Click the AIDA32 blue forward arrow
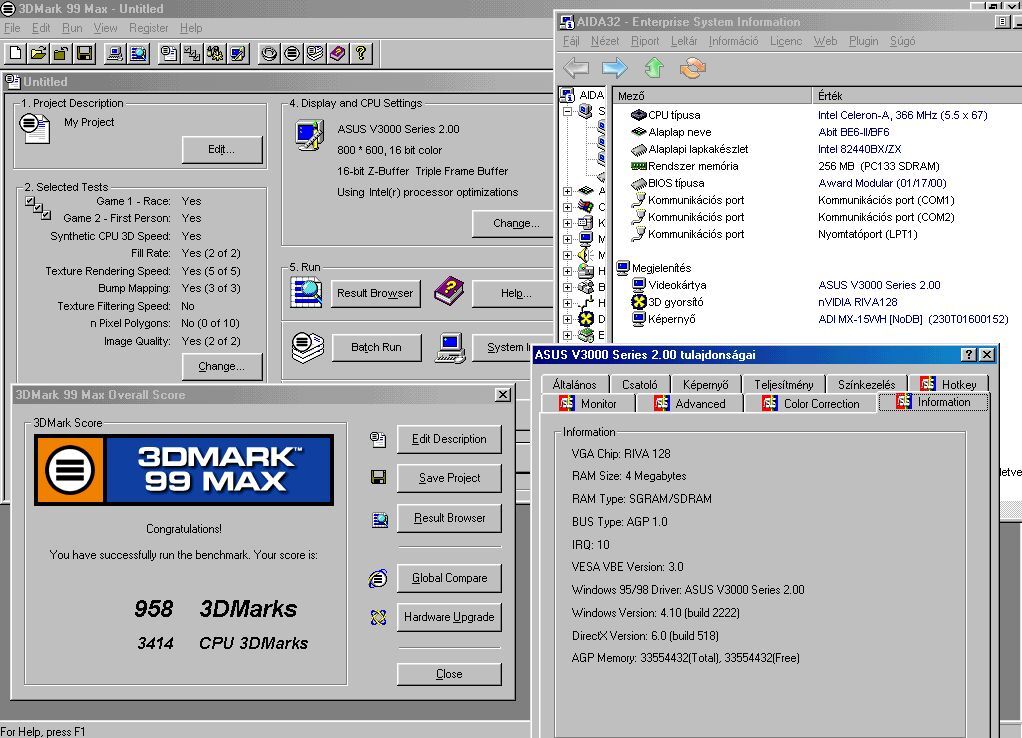The image size is (1022, 738). [615, 67]
